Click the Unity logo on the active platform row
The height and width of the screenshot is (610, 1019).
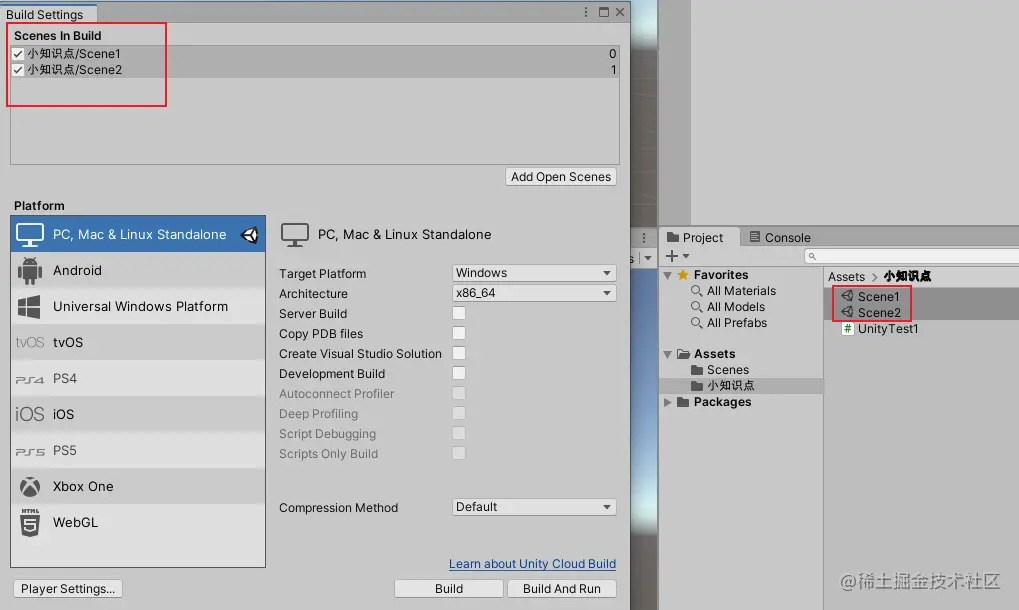click(x=250, y=235)
